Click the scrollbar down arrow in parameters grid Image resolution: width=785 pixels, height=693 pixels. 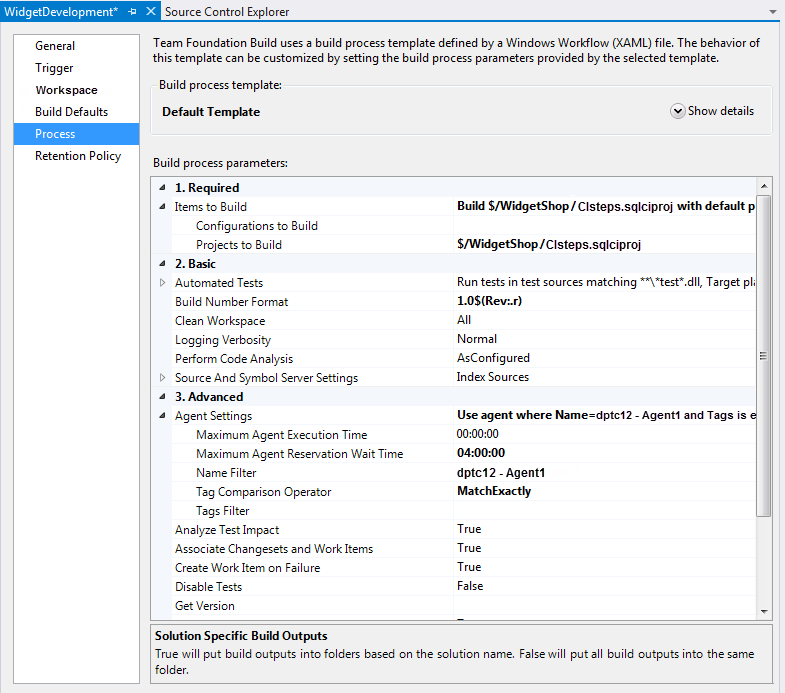pyautogui.click(x=764, y=610)
